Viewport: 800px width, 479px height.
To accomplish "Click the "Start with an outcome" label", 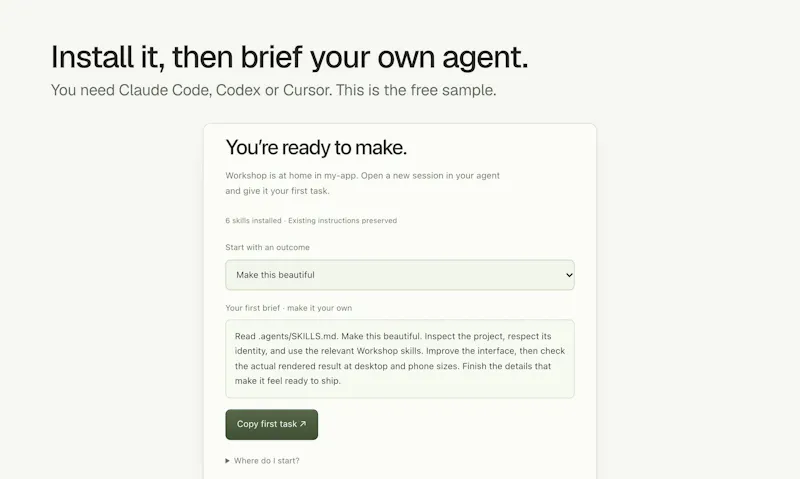I will pos(267,247).
